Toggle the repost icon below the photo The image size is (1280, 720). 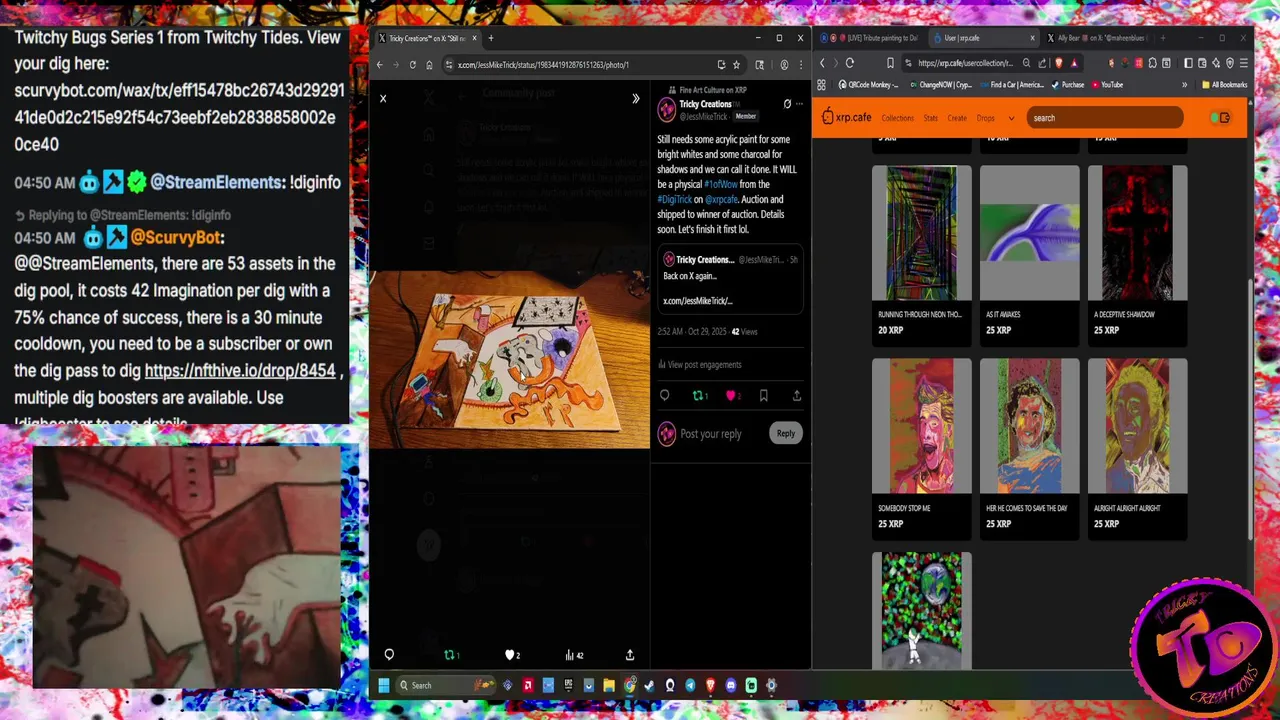(x=451, y=655)
